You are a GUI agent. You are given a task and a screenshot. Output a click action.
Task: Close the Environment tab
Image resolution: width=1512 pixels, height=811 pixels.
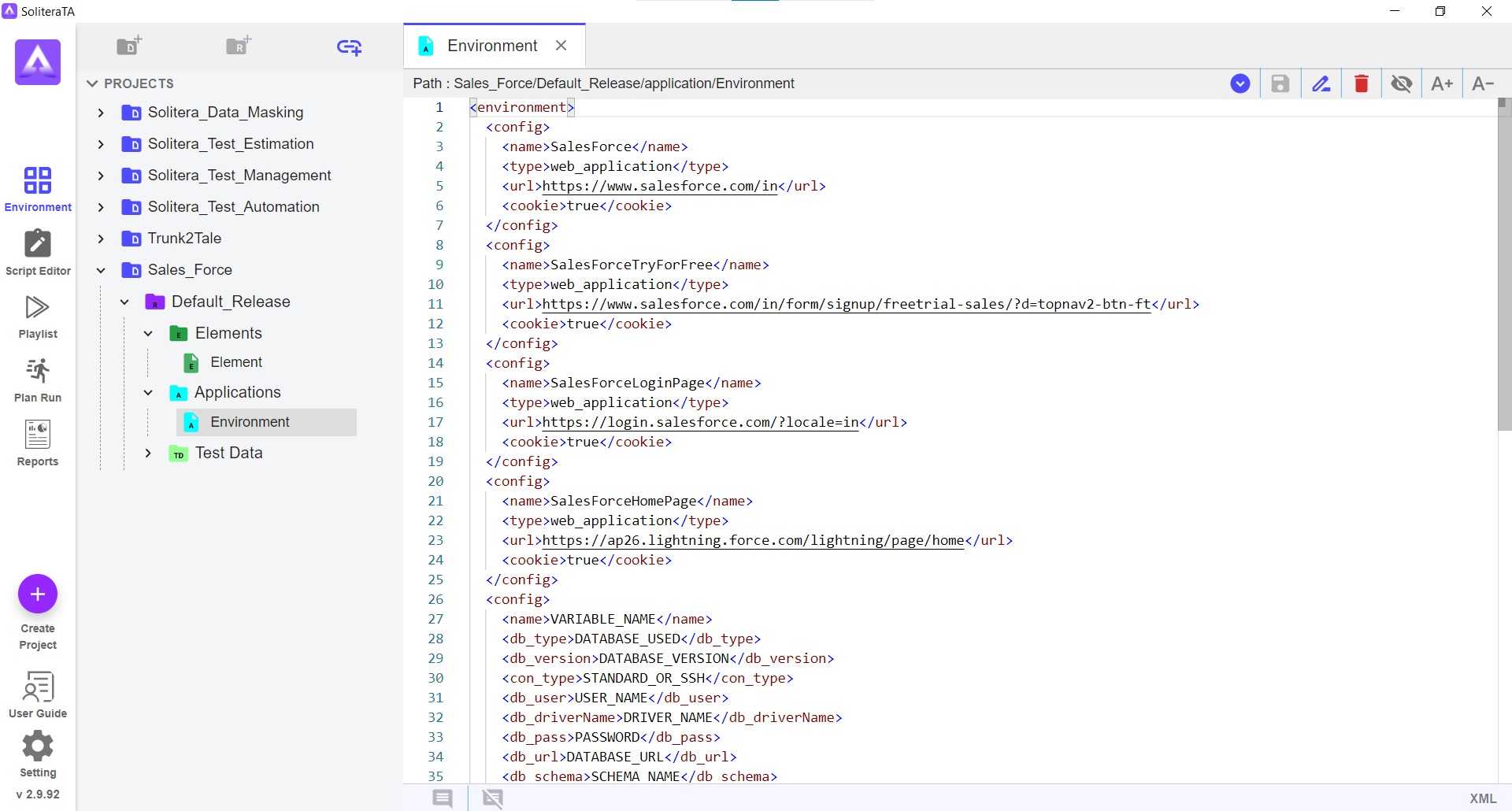(561, 46)
